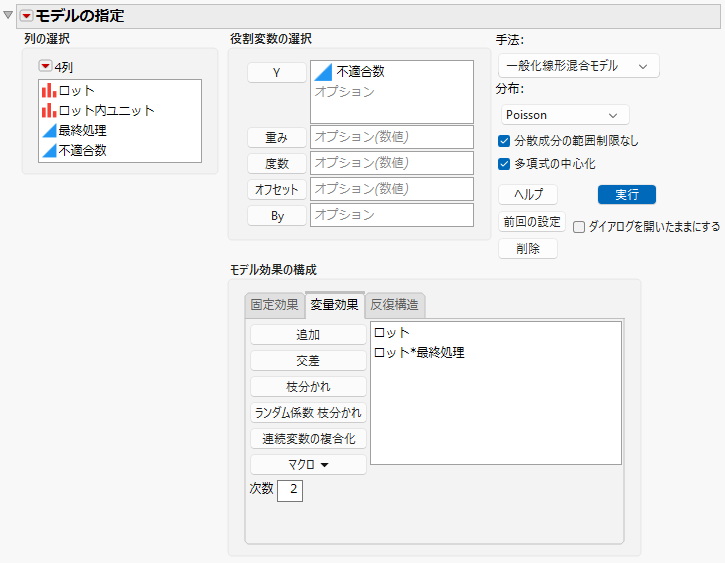
Task: Open the red triangle menu for モデルの指定
Action: pyautogui.click(x=26, y=16)
